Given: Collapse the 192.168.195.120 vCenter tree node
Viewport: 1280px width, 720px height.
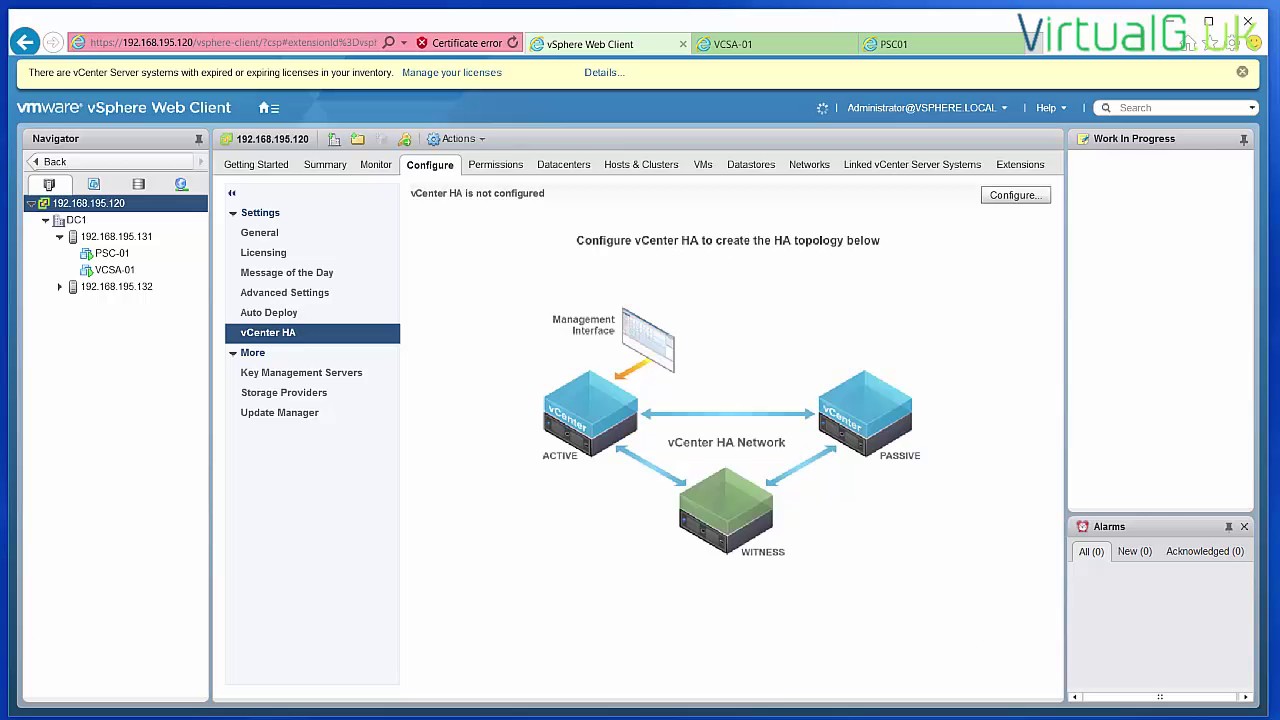Looking at the screenshot, I should (31, 204).
